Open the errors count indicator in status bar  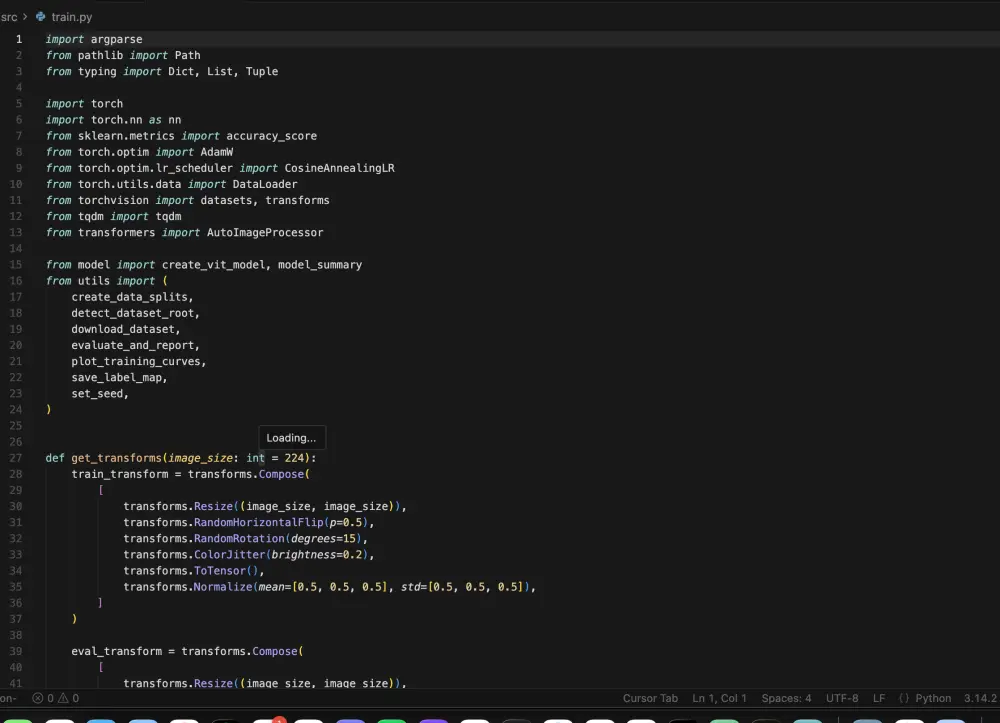43,698
